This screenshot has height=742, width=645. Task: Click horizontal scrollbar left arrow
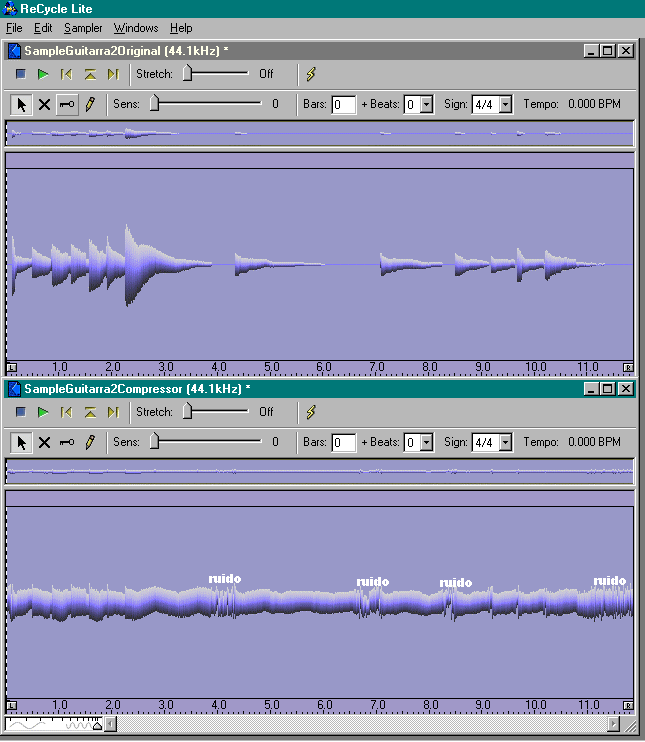tap(110, 724)
